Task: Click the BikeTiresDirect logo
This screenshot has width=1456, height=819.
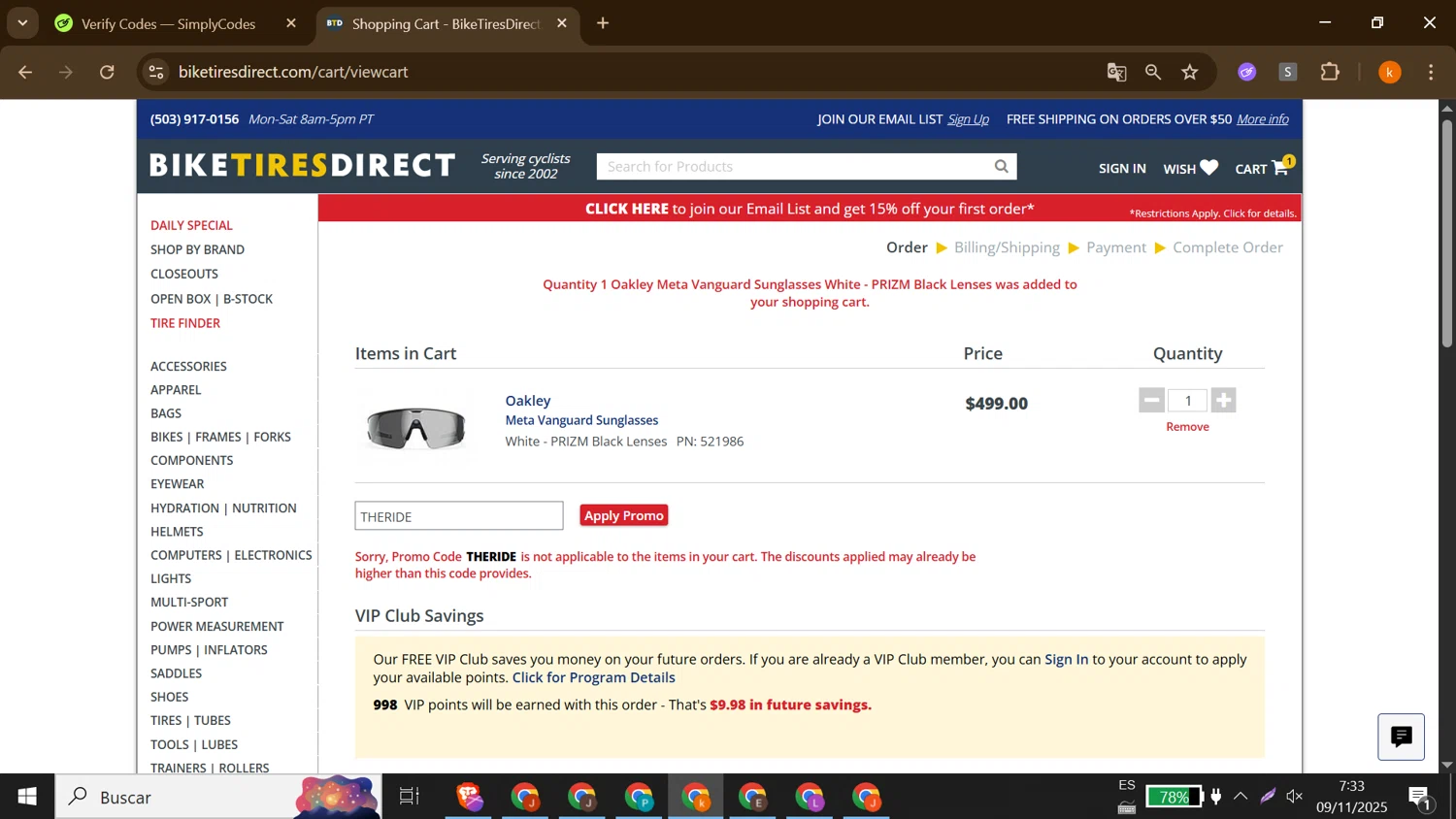Action: [x=302, y=166]
